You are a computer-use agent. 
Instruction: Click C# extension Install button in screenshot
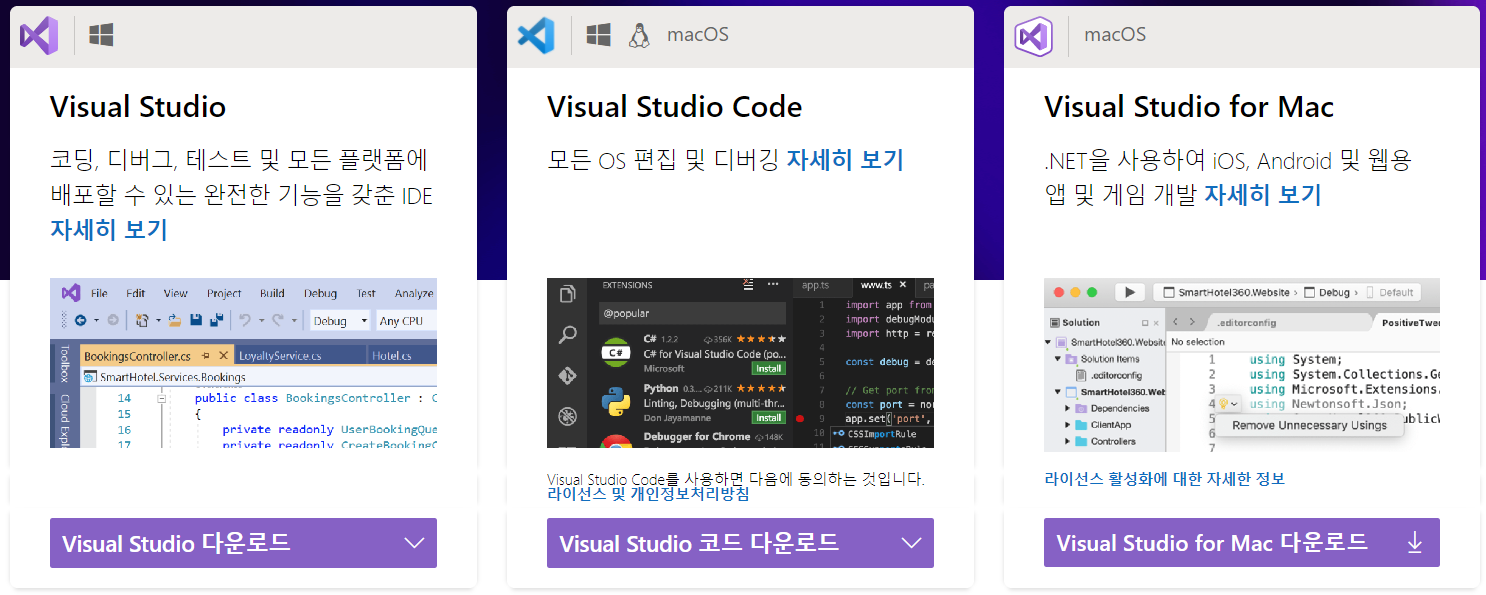[x=768, y=368]
